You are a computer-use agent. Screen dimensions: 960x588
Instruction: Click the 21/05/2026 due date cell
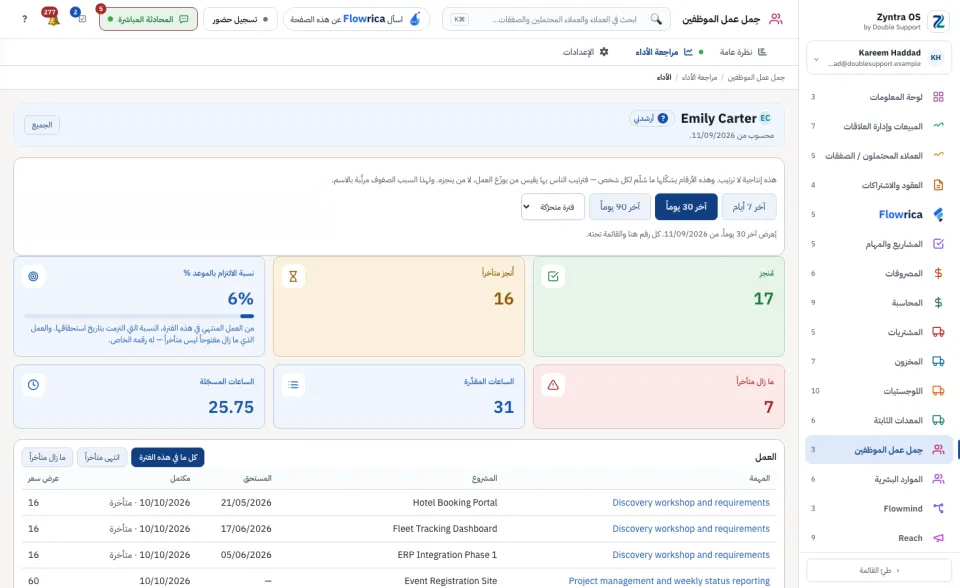[x=246, y=503]
